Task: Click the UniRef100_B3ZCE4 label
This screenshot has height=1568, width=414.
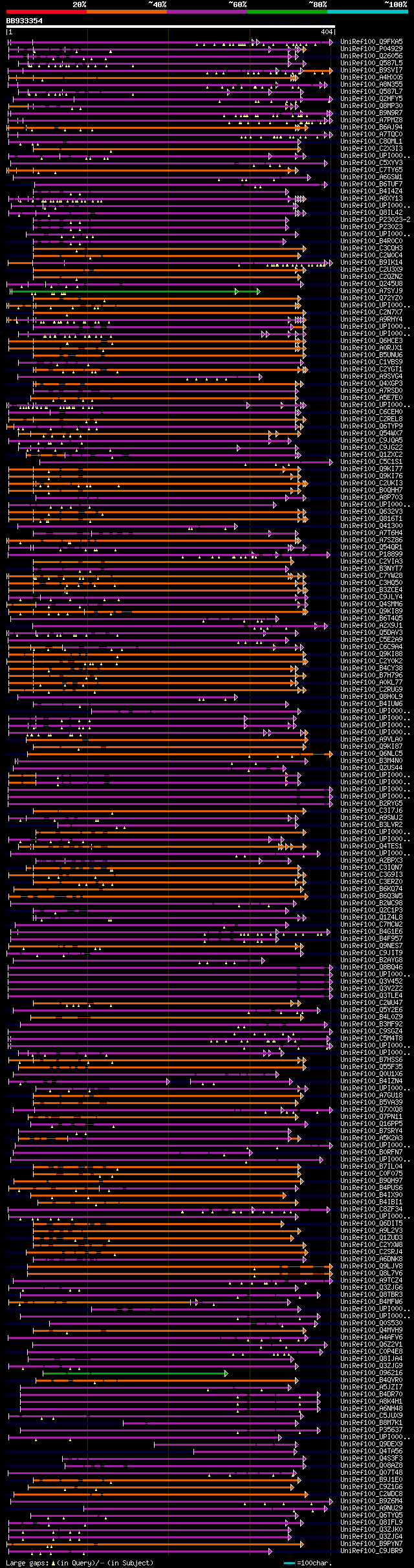Action: 371,590
